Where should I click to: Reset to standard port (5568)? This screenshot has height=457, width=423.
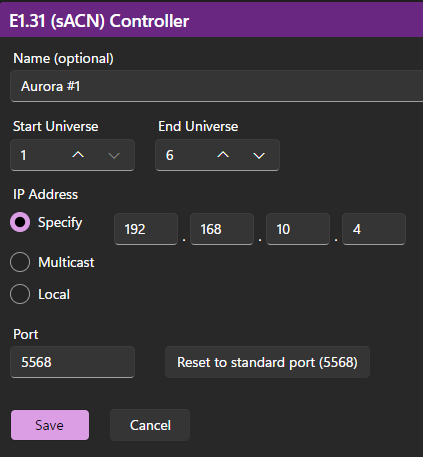[x=267, y=362]
